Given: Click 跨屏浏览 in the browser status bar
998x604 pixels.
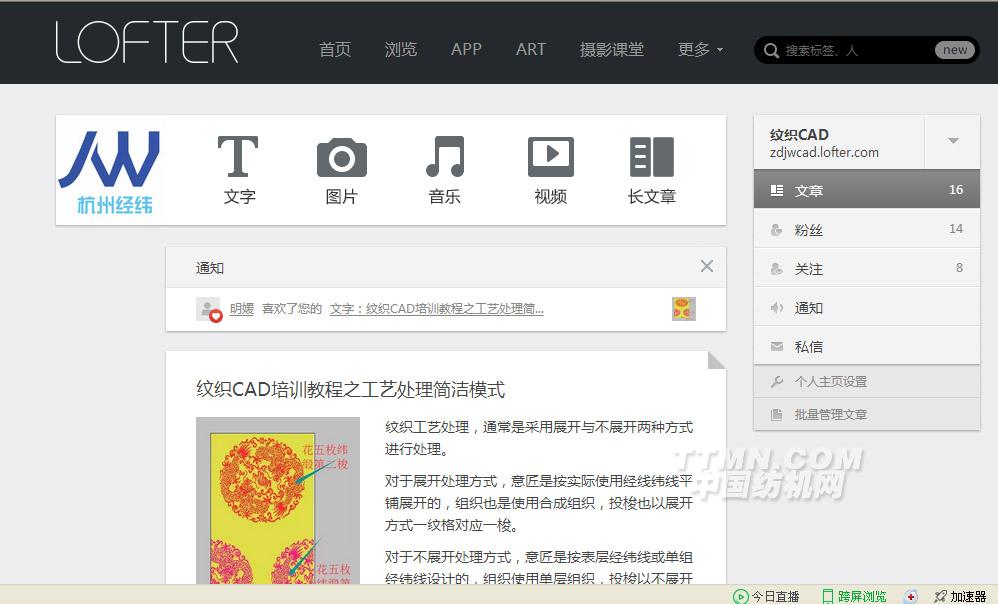Looking at the screenshot, I should click(x=861, y=596).
